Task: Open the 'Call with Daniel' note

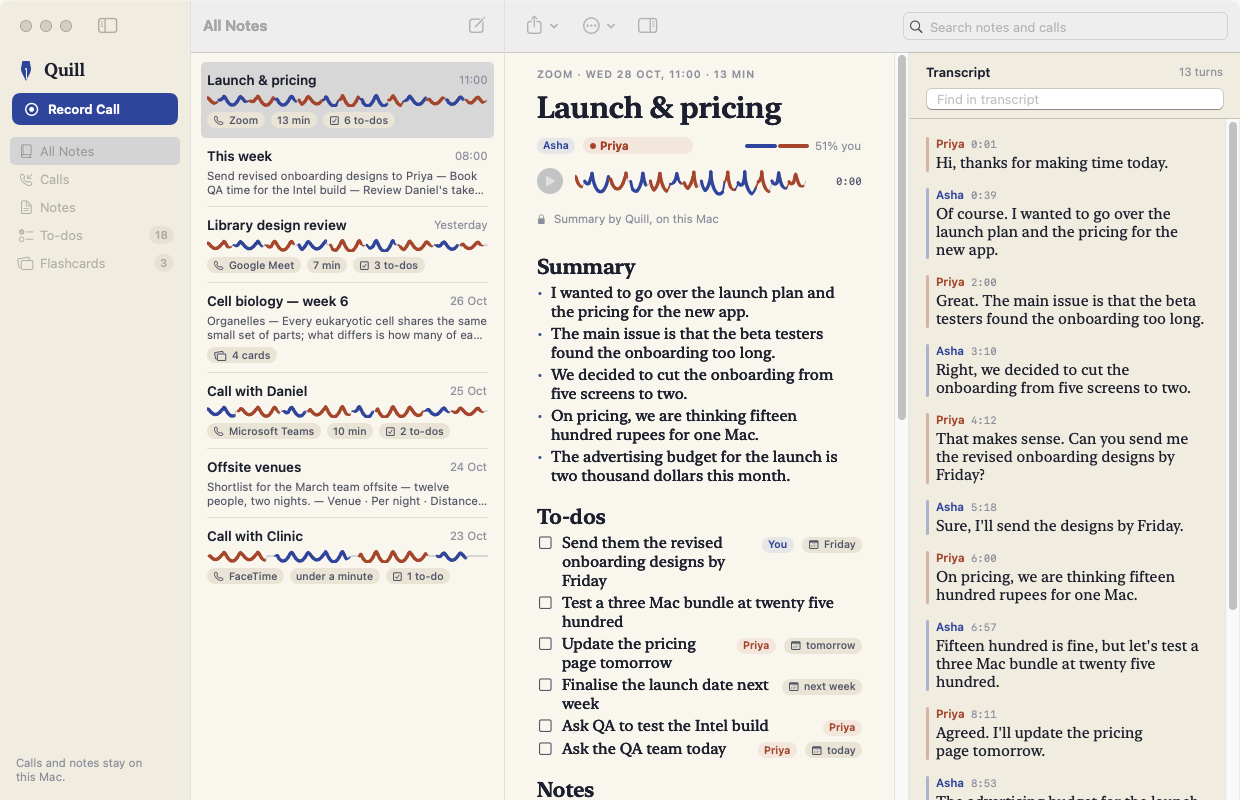Action: click(x=347, y=412)
